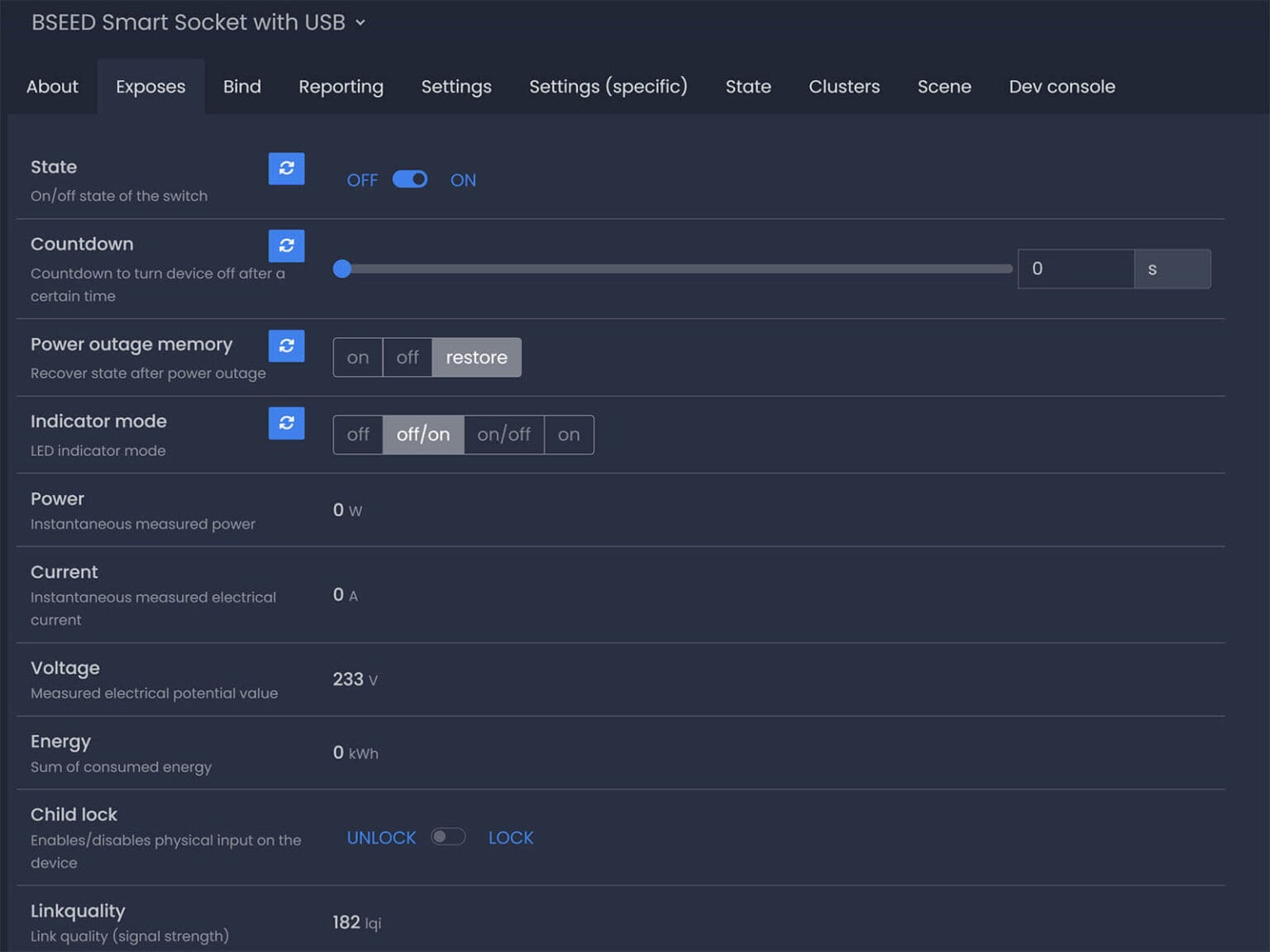Go to the Clusters tab
Screen dimensions: 1270x952
tap(843, 87)
